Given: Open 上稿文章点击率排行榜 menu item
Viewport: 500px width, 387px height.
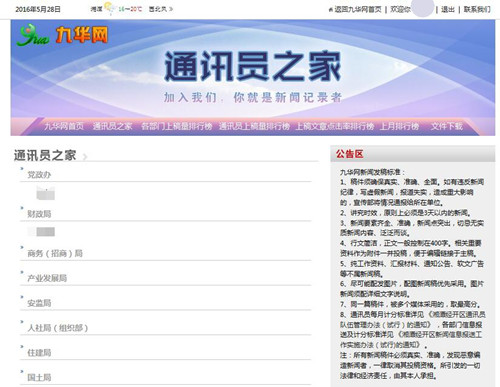Looking at the screenshot, I should (x=335, y=126).
